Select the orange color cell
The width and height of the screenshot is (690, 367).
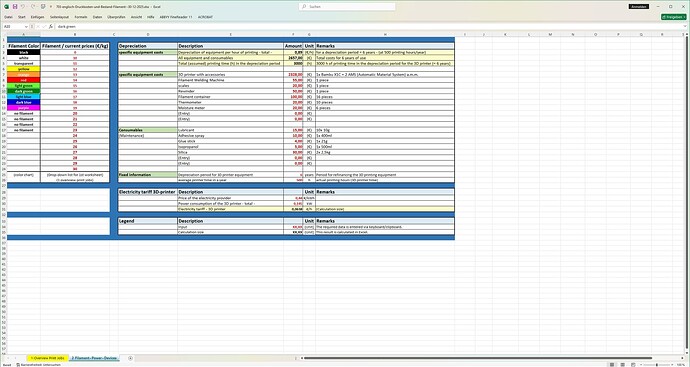[x=24, y=75]
